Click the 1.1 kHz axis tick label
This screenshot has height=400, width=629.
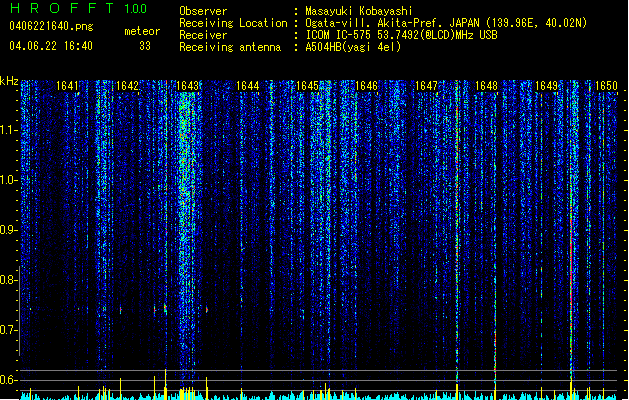[8, 130]
